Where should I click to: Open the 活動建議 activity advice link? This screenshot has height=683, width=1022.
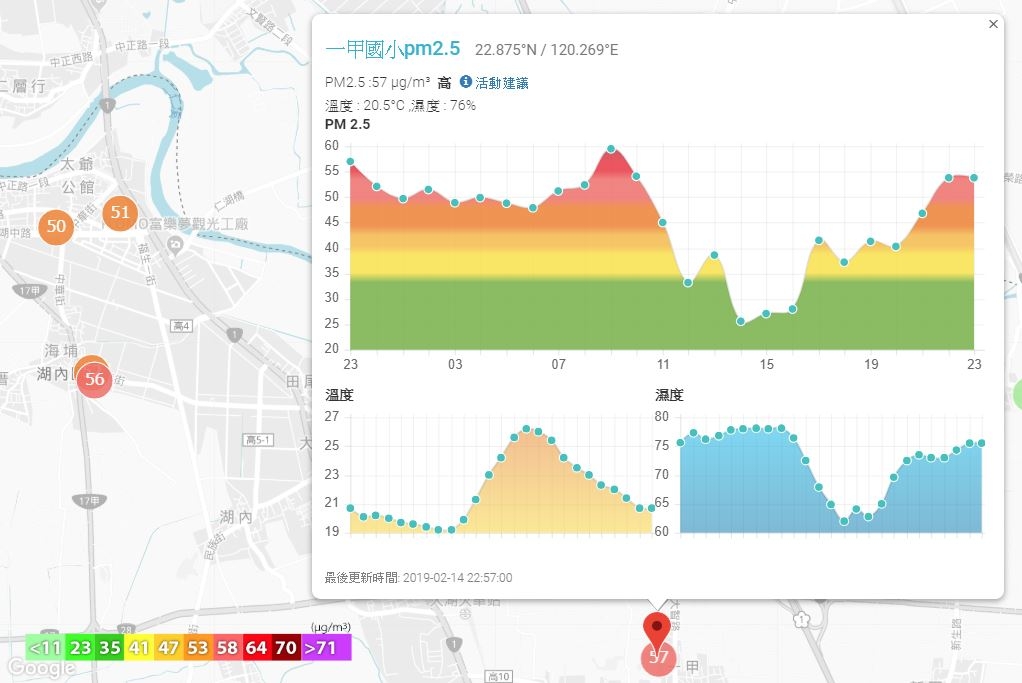tap(501, 83)
